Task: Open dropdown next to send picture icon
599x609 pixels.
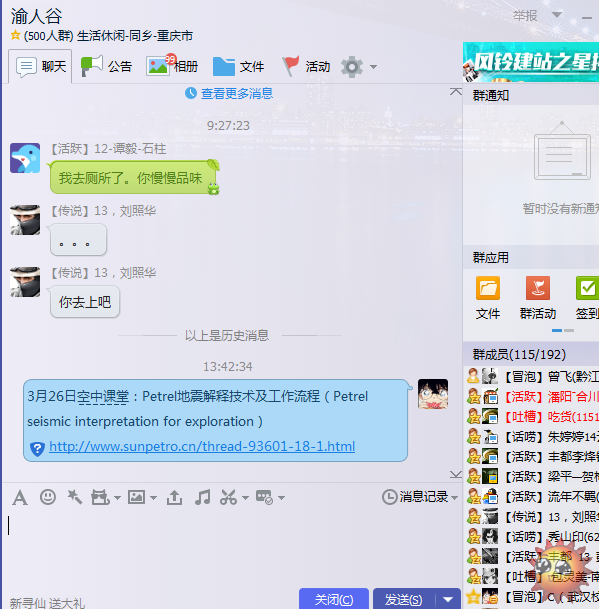Action: point(153,498)
